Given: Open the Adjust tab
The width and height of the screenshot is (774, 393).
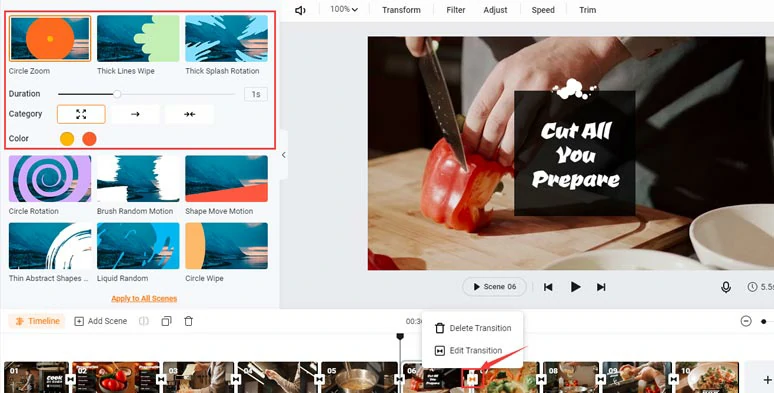Looking at the screenshot, I should [495, 10].
